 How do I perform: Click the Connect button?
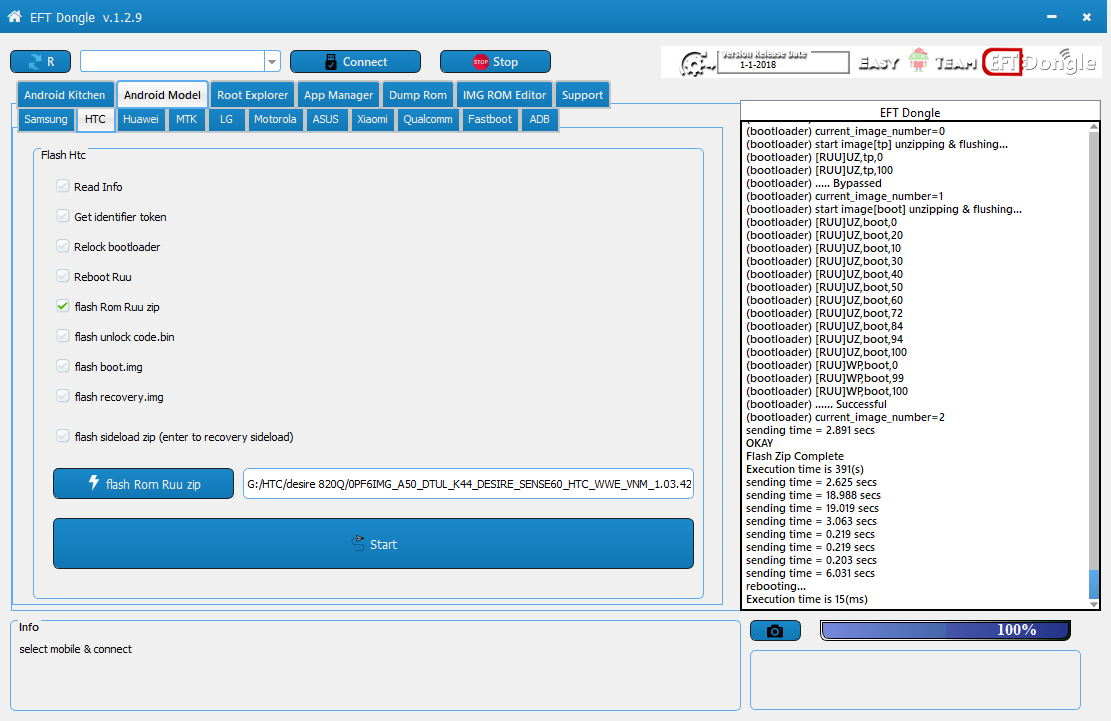click(355, 62)
